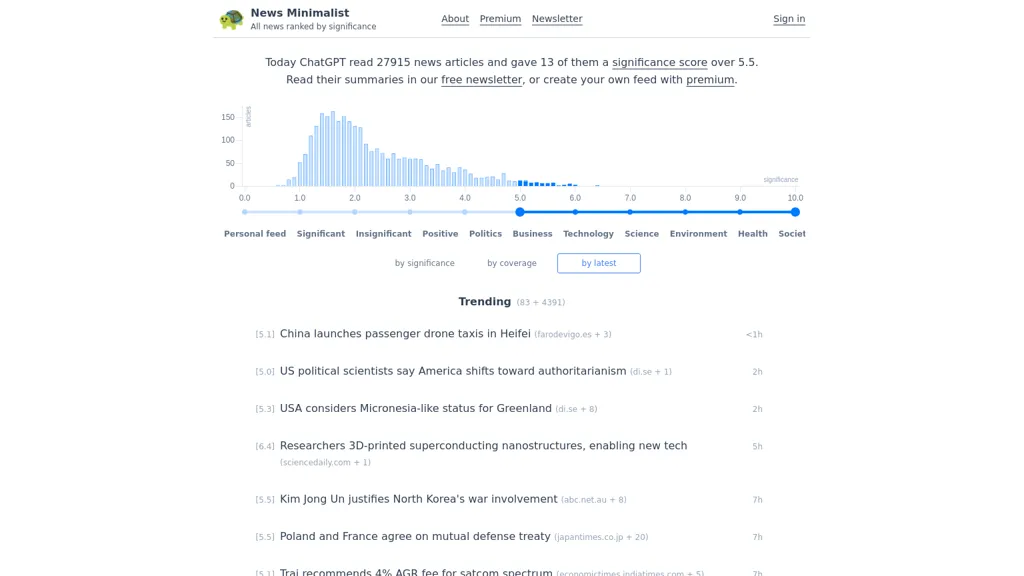The height and width of the screenshot is (576, 1024).
Task: Click the sciencedaily.com + 1 sources label
Action: 325,462
